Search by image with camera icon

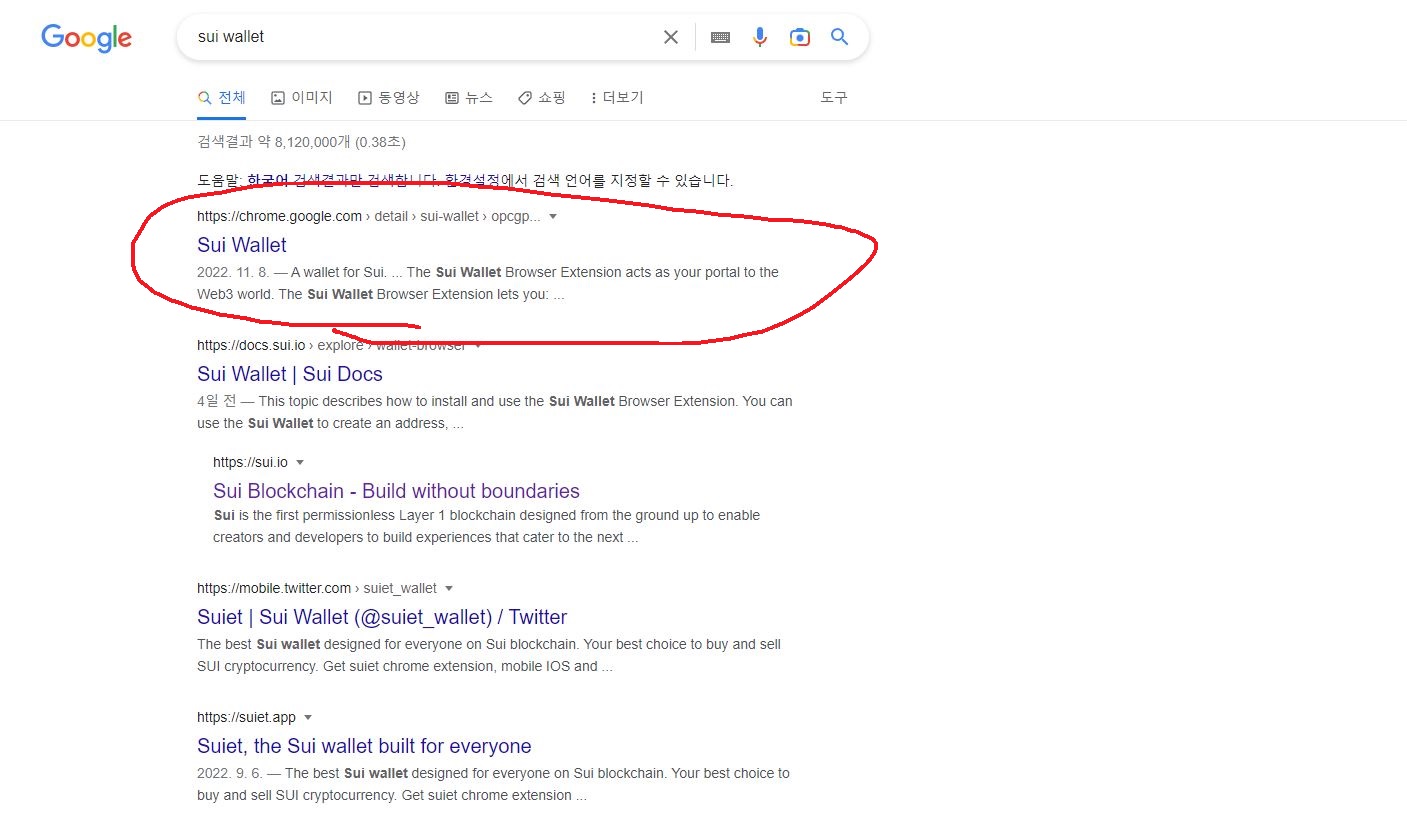tap(799, 37)
